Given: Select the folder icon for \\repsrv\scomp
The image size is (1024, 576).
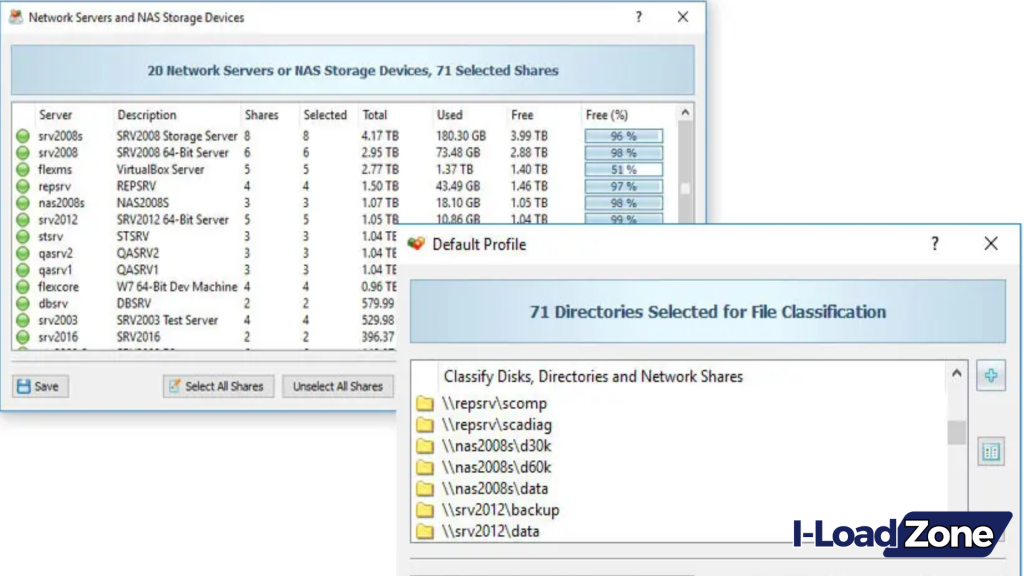Looking at the screenshot, I should tap(427, 404).
